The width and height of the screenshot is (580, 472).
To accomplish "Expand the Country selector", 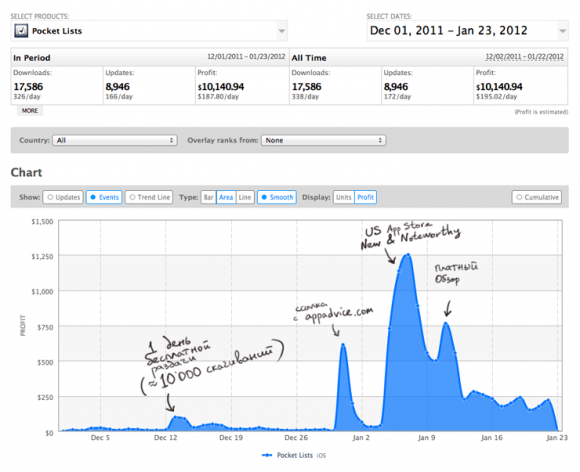I will pyautogui.click(x=115, y=140).
